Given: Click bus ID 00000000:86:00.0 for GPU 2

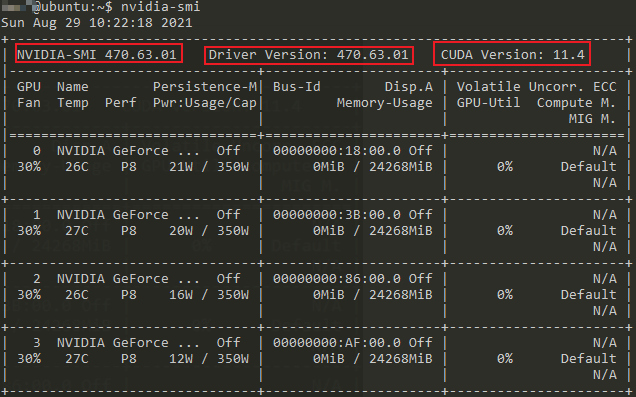Looking at the screenshot, I should [337, 279].
